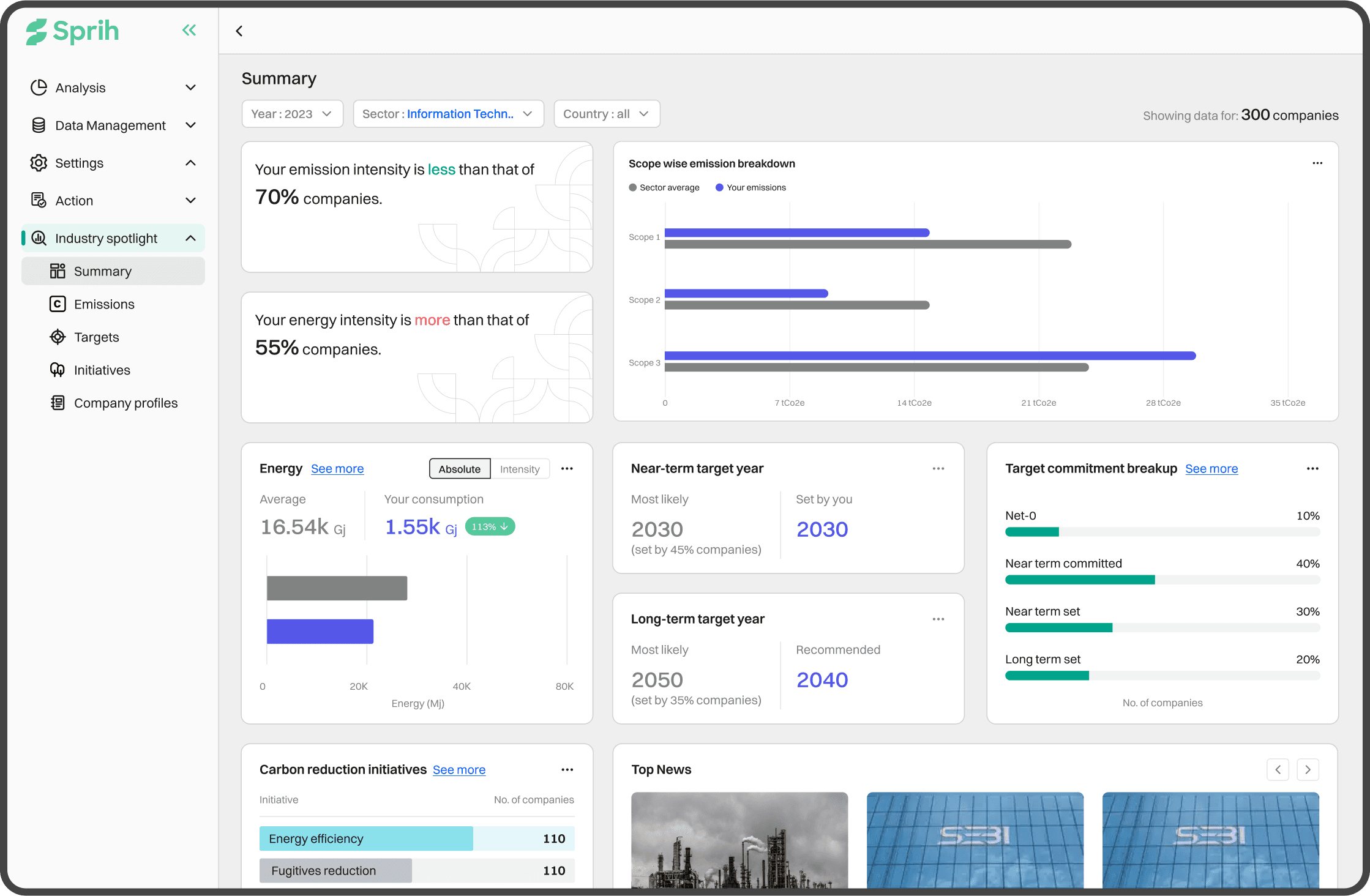Open the Sector filter dropdown

448,114
